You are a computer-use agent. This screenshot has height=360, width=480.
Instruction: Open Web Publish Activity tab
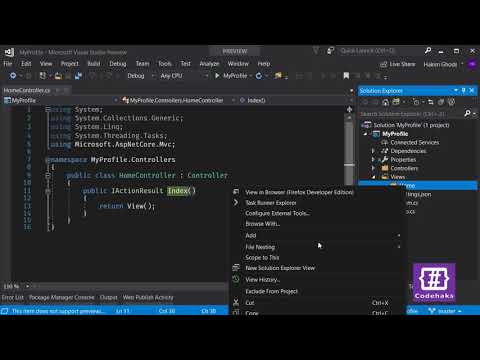148,297
